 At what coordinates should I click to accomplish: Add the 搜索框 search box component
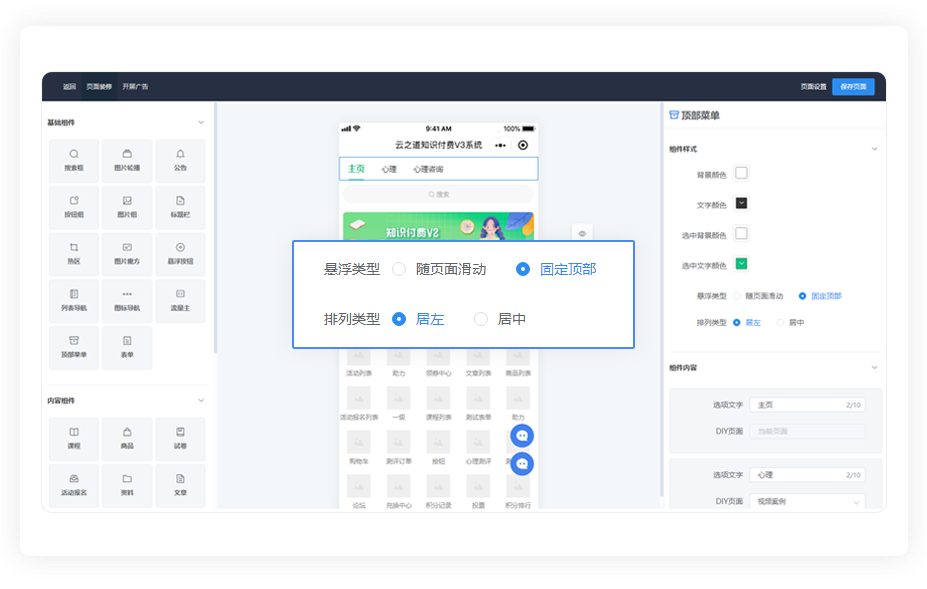[74, 161]
